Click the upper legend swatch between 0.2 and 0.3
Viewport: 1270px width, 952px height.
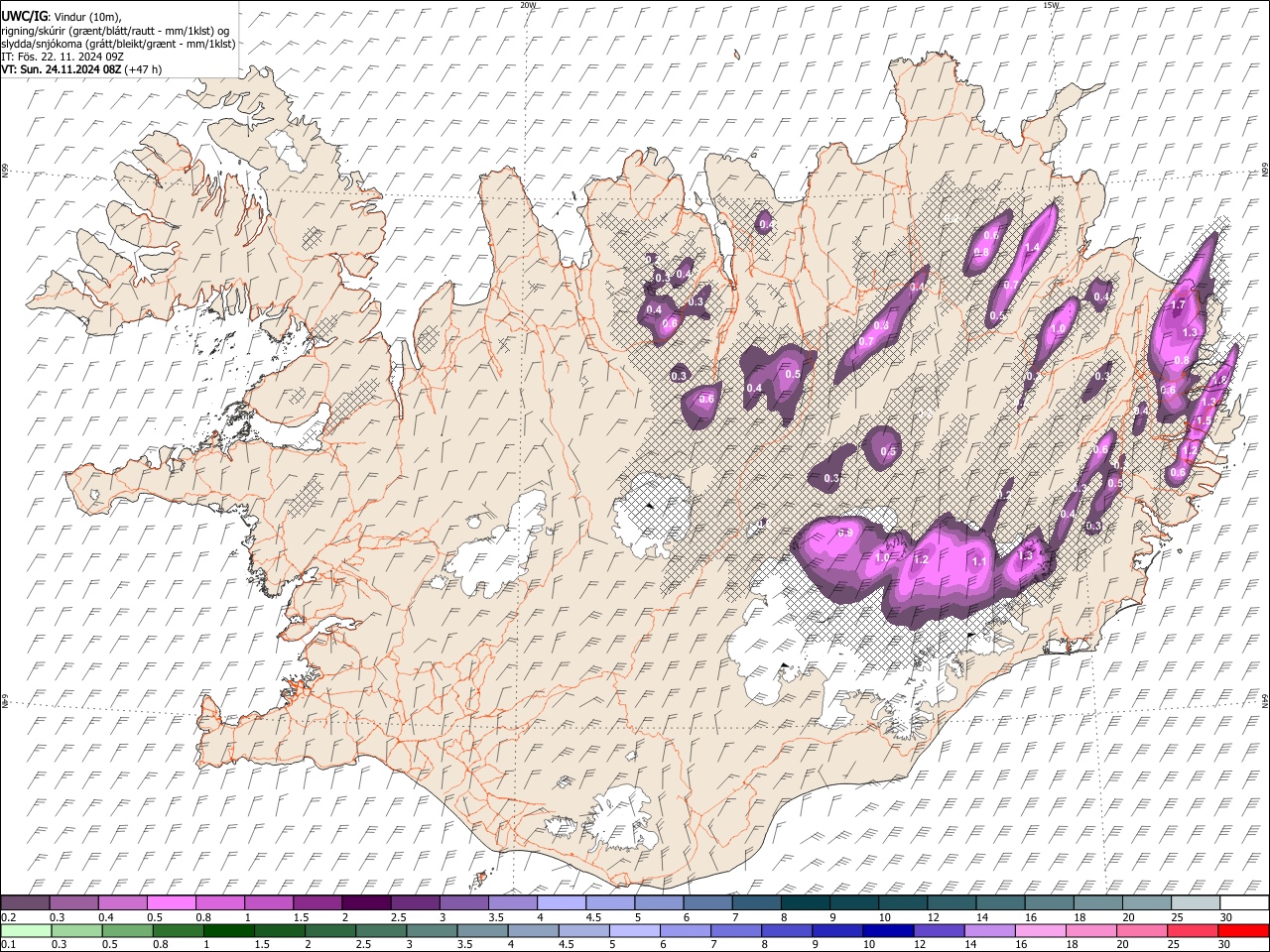point(25,903)
